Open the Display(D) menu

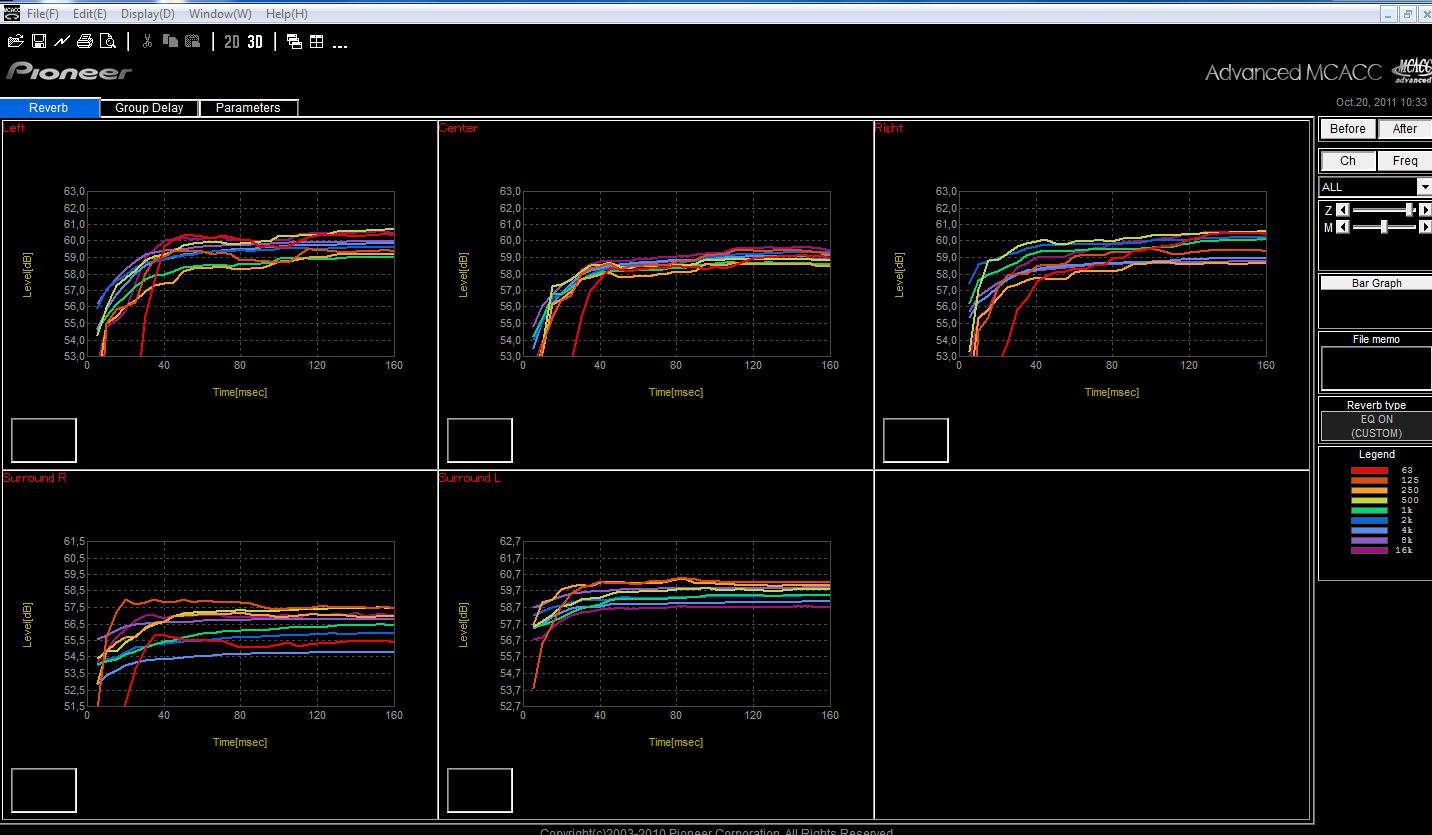147,14
